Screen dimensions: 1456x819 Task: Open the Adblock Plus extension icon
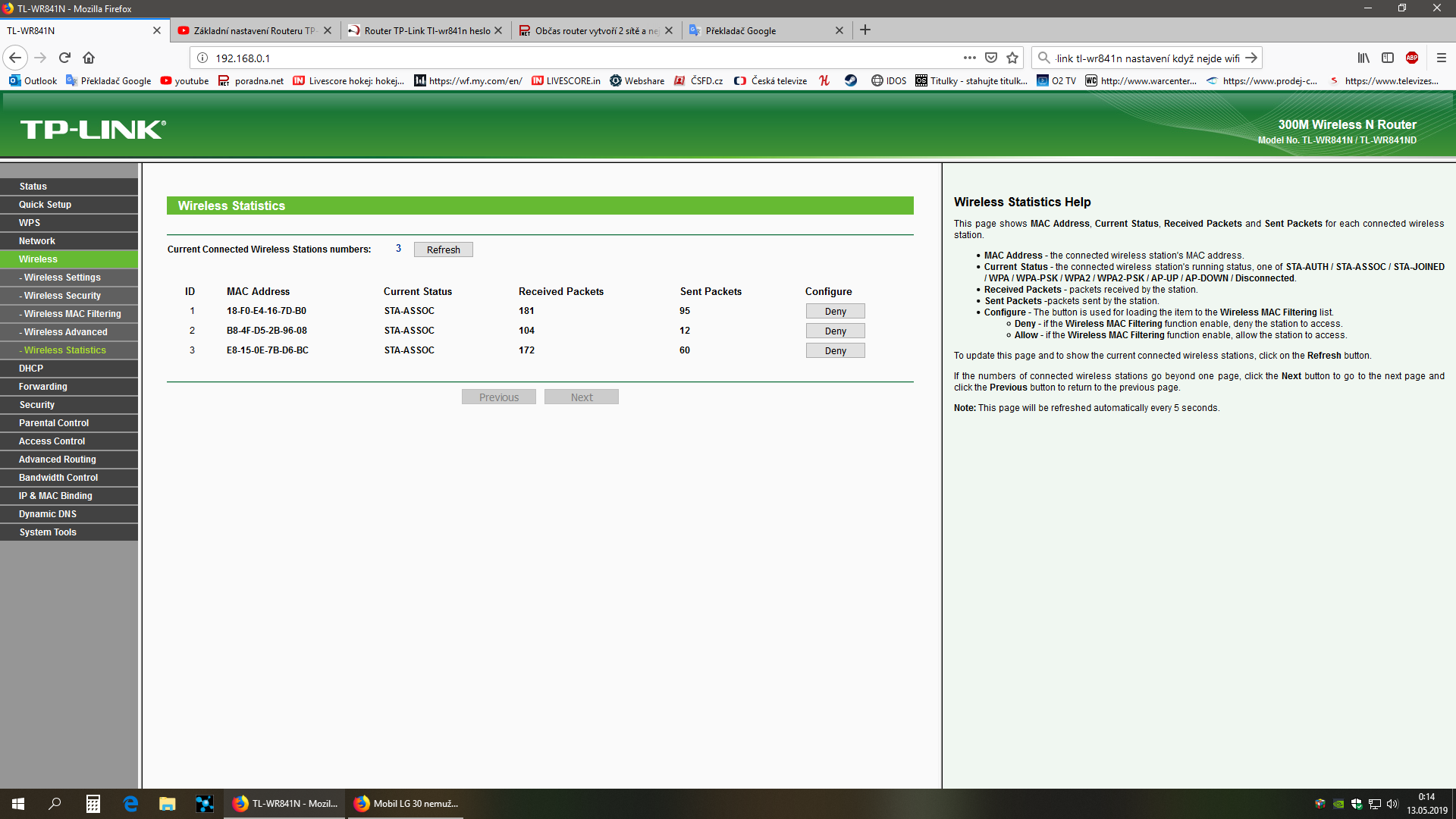(x=1412, y=58)
